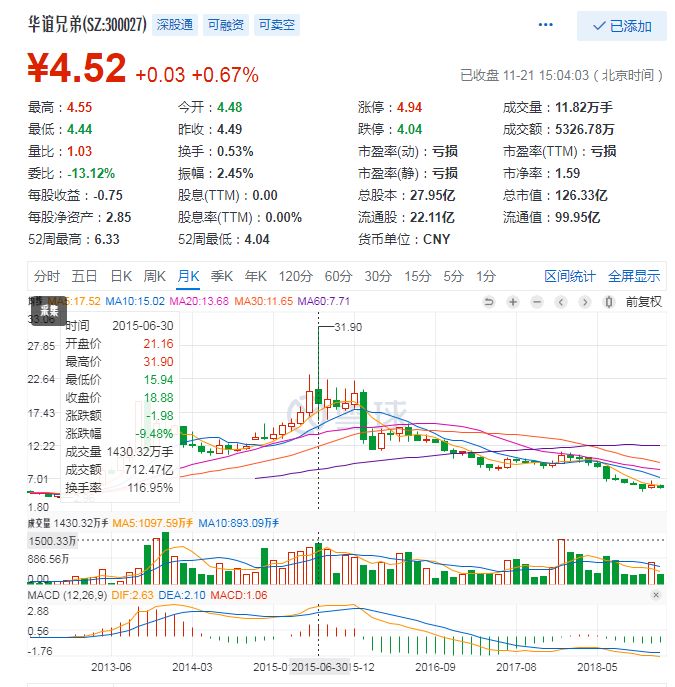675x687 pixels.
Task: Switch to the 年K chart tab
Action: point(256,276)
